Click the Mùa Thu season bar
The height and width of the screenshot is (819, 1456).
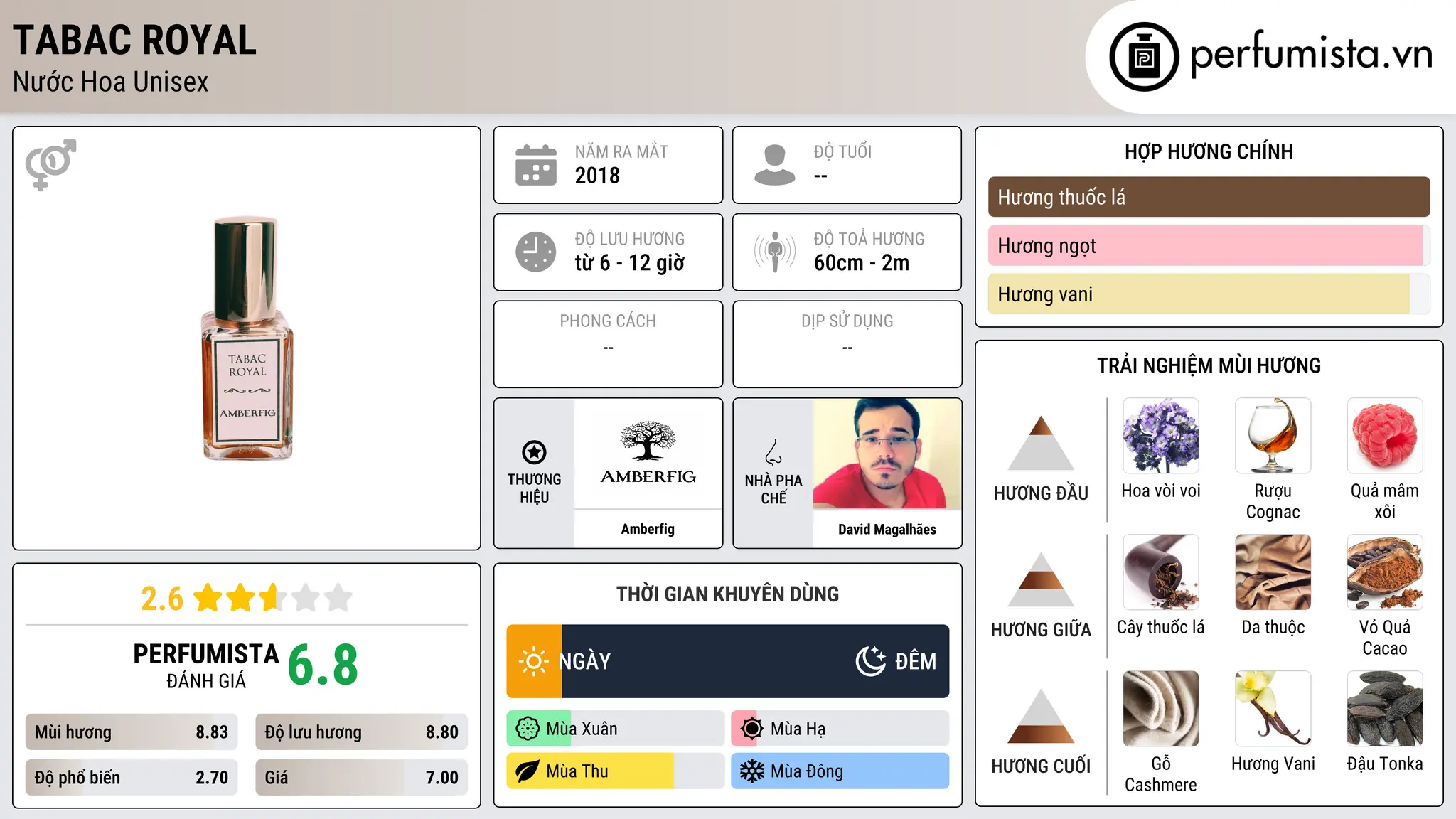[616, 771]
